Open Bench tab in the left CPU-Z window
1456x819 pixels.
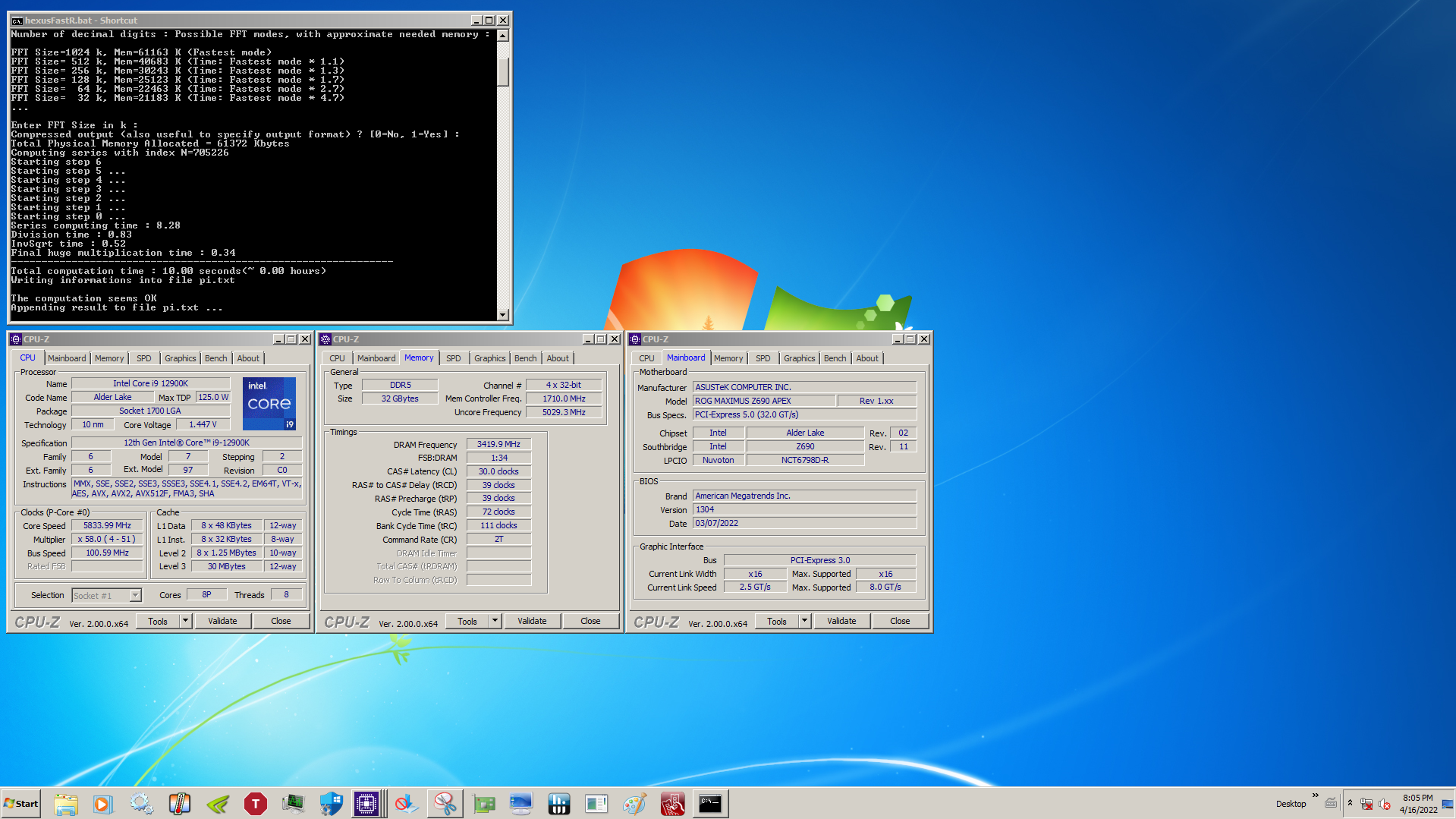216,358
